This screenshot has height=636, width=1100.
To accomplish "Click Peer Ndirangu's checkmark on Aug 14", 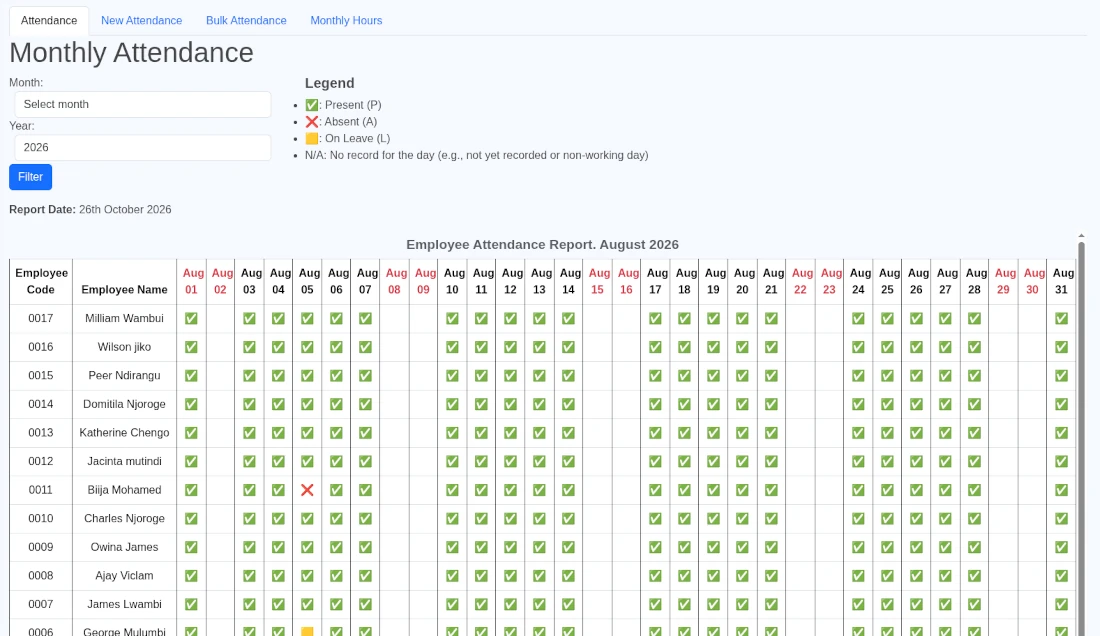I will [x=568, y=376].
